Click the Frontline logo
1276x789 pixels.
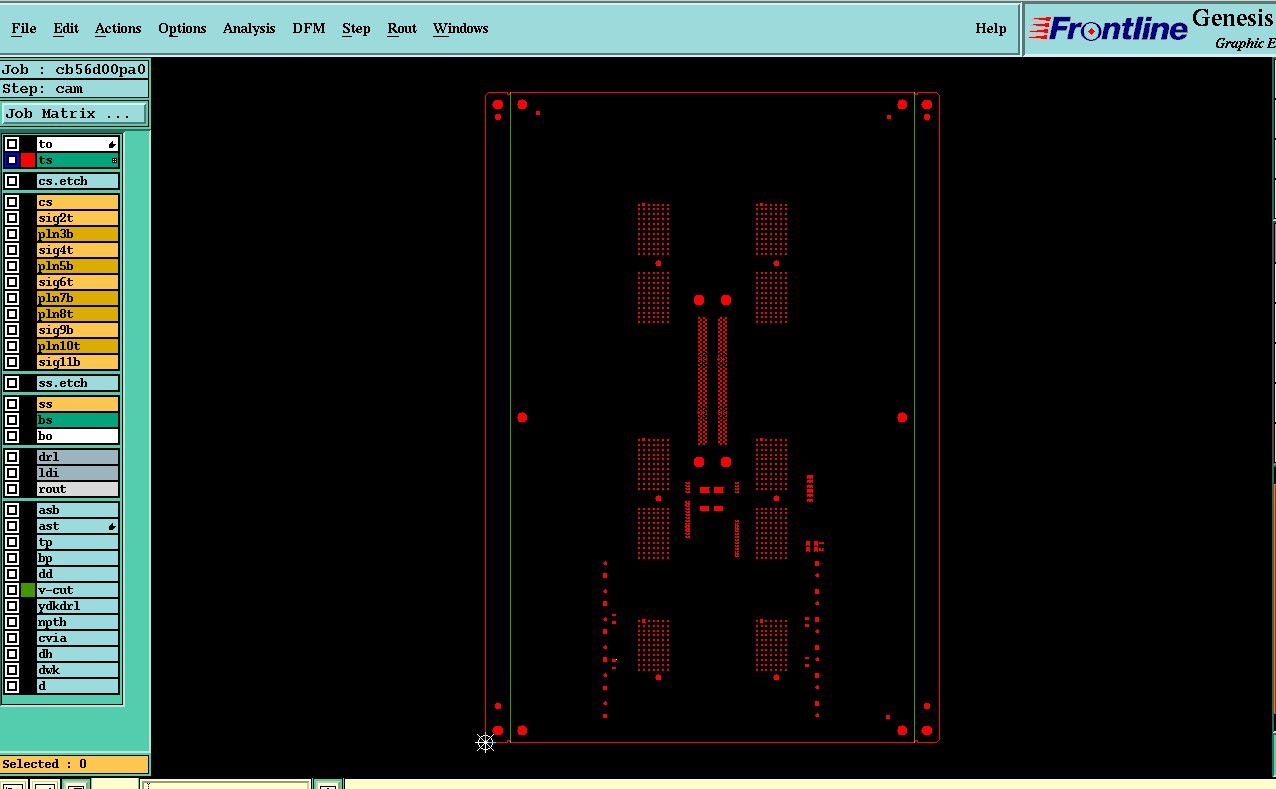(x=1108, y=29)
